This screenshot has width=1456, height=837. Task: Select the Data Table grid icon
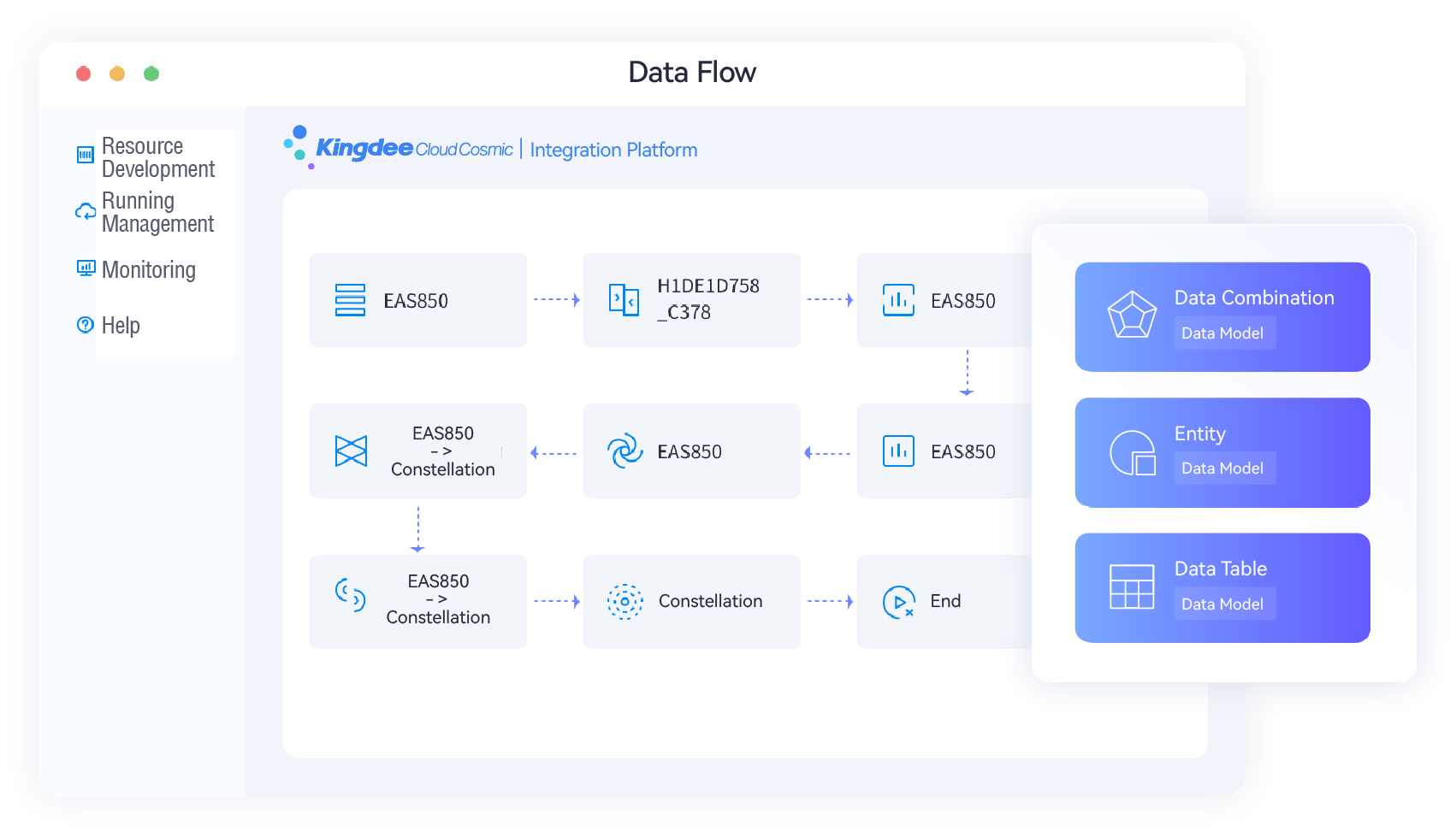coord(1132,586)
